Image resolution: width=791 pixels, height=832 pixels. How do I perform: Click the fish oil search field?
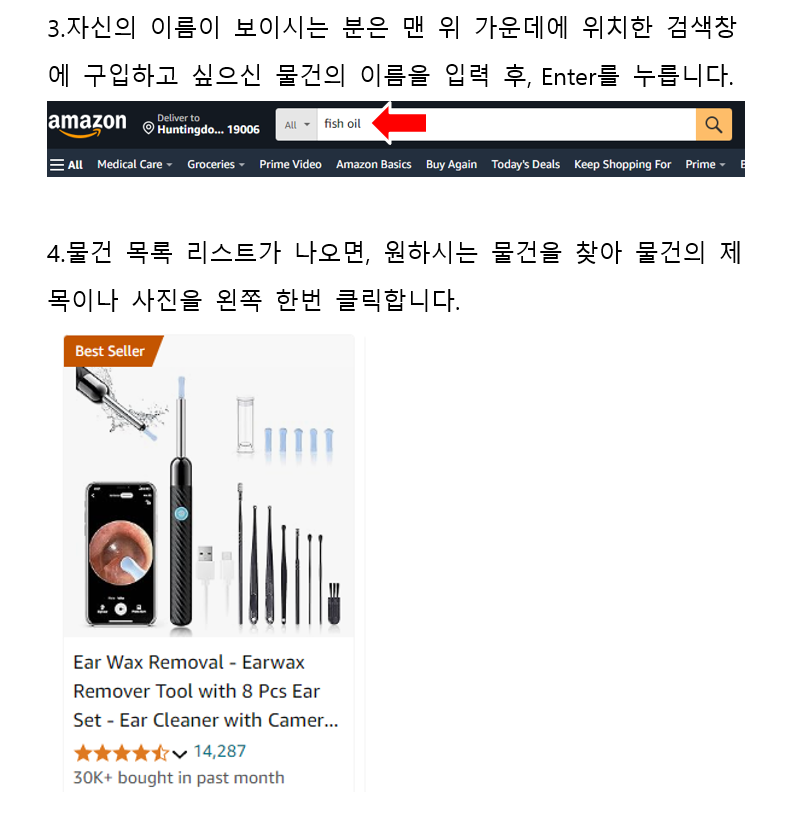point(506,125)
